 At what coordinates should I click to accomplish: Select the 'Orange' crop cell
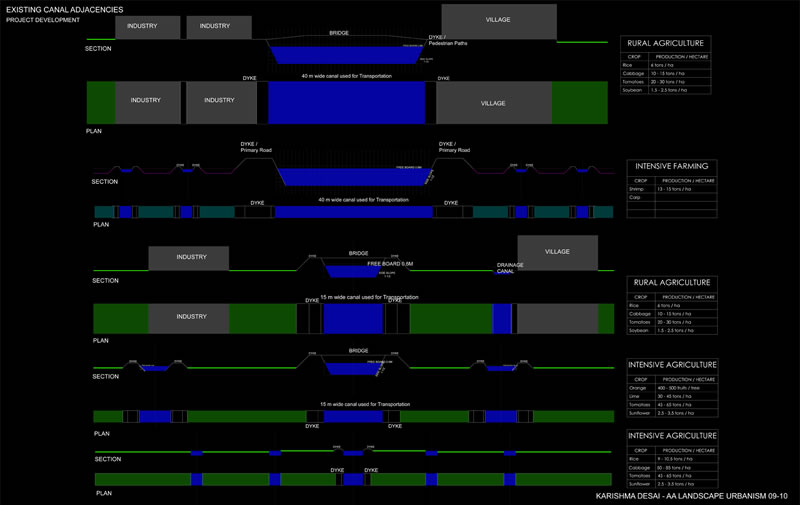[x=637, y=388]
